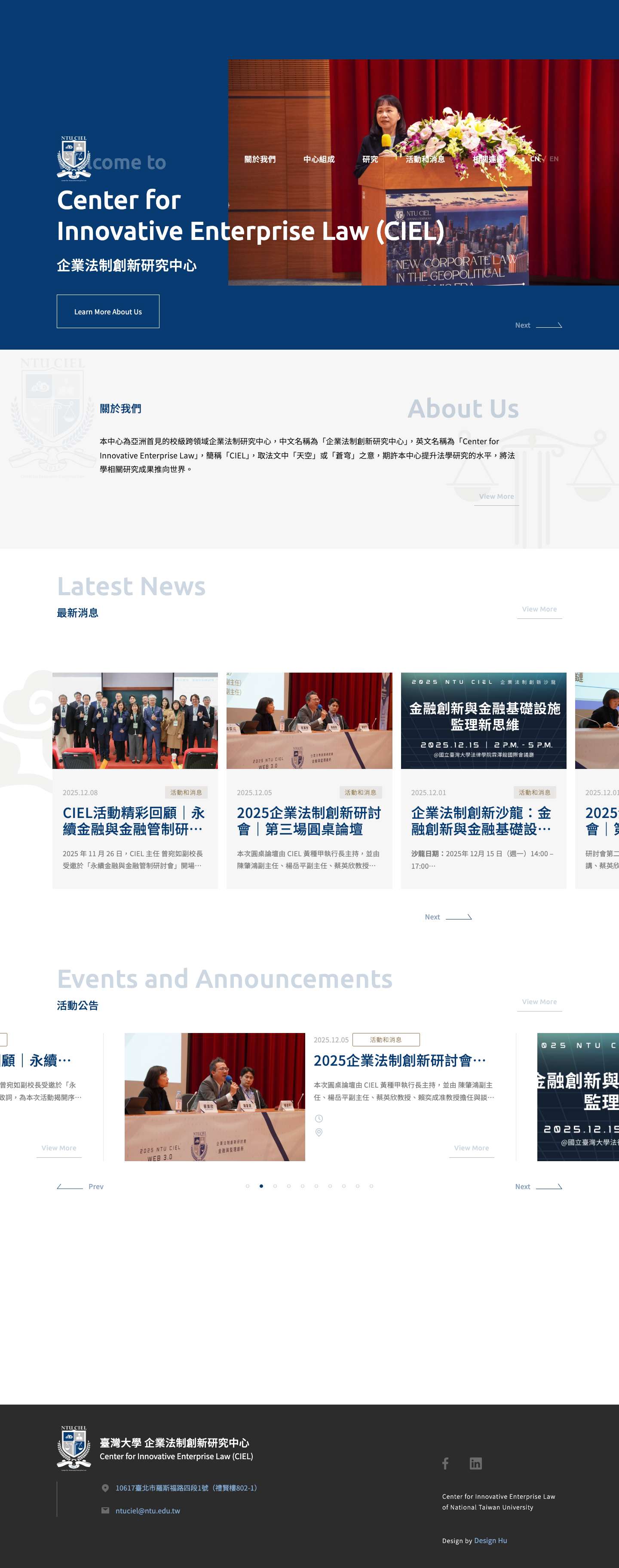Click 活動和消息 tag on 2025.12.01 card
Viewport: 619px width, 1568px height.
click(534, 793)
